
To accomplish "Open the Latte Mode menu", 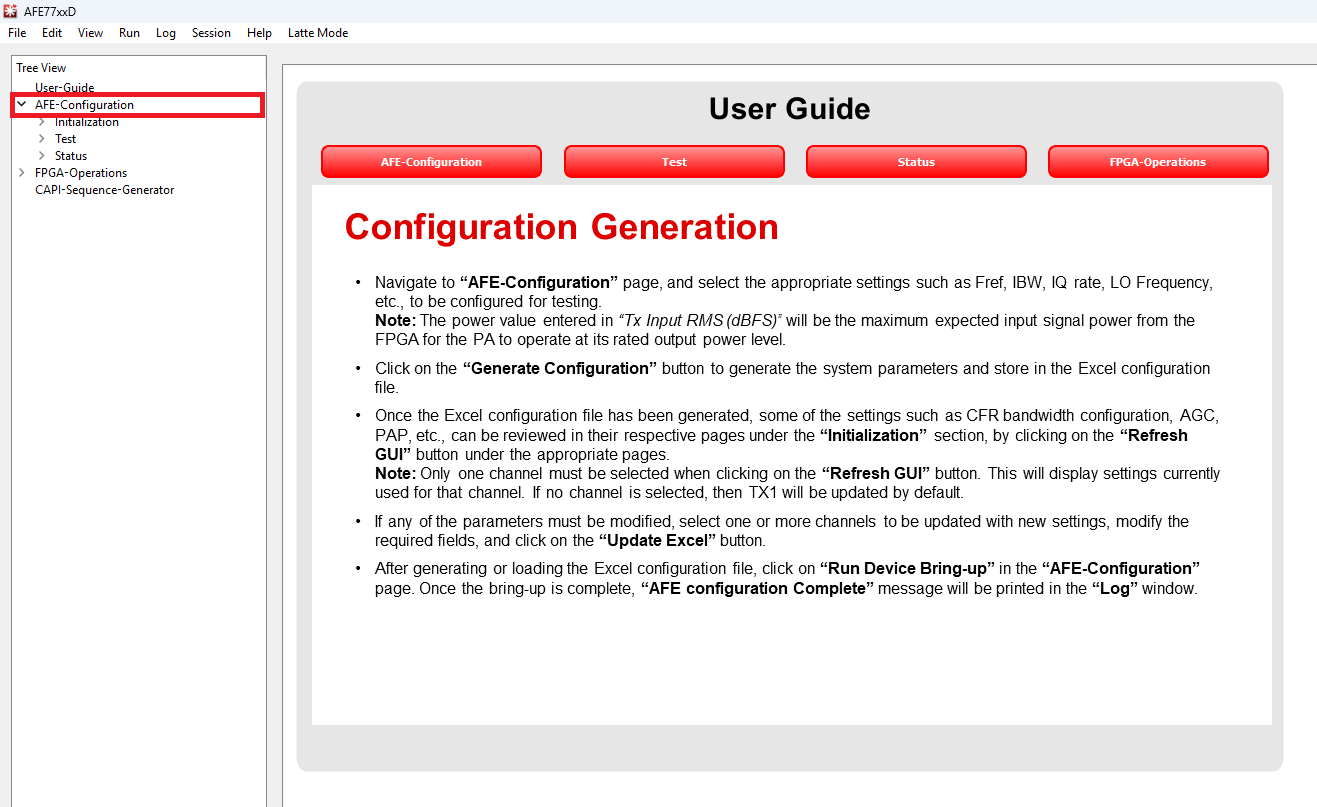I will pos(318,33).
